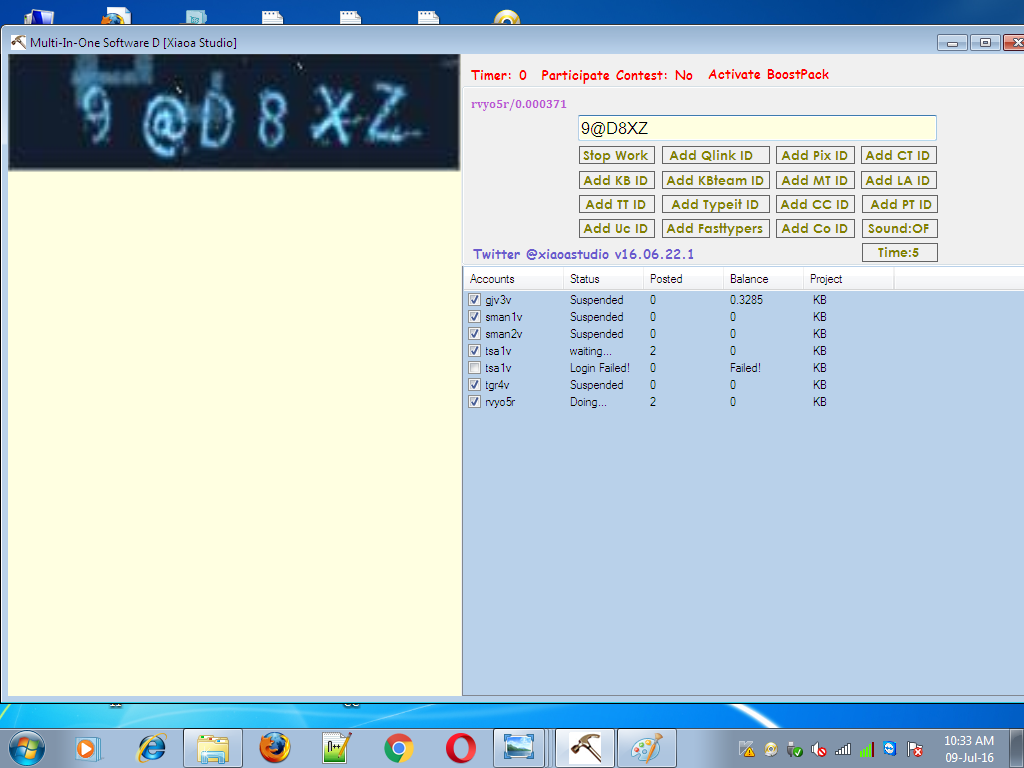Launch Firefox from the taskbar

(x=274, y=748)
